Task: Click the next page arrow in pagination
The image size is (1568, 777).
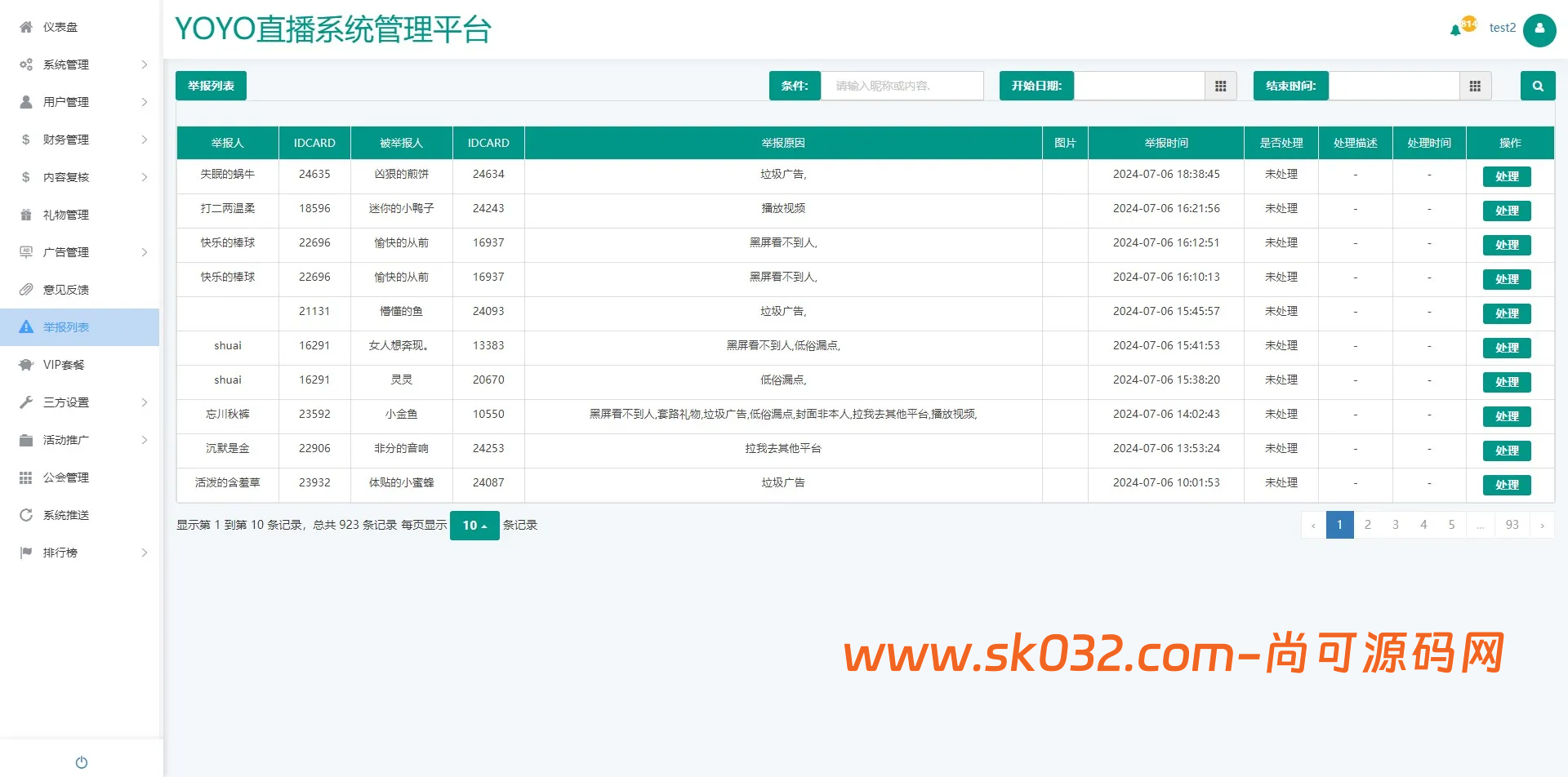Action: coord(1541,525)
